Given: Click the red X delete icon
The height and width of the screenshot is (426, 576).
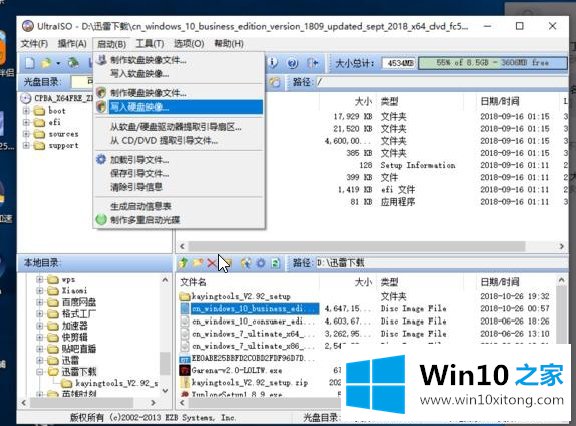Looking at the screenshot, I should [x=212, y=263].
